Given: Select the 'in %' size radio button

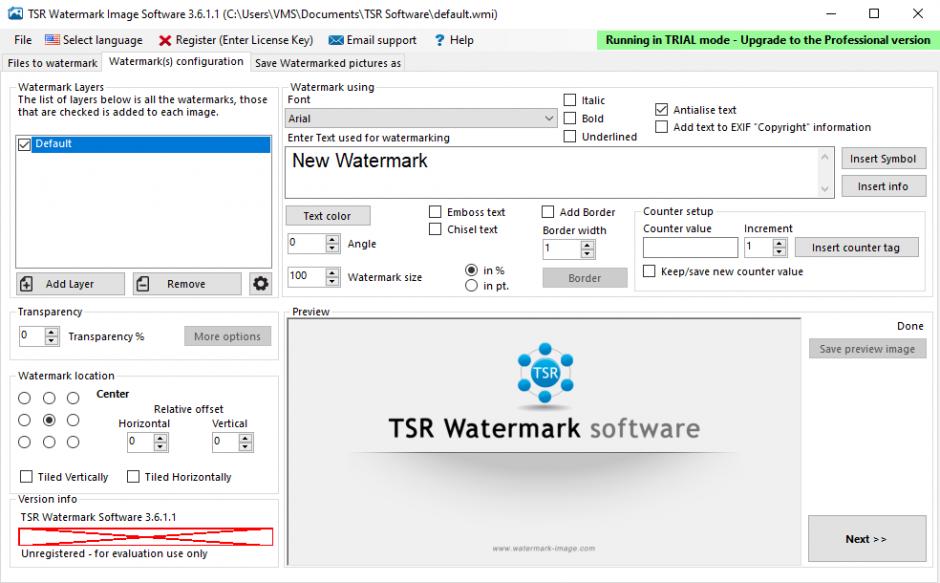Looking at the screenshot, I should [471, 271].
